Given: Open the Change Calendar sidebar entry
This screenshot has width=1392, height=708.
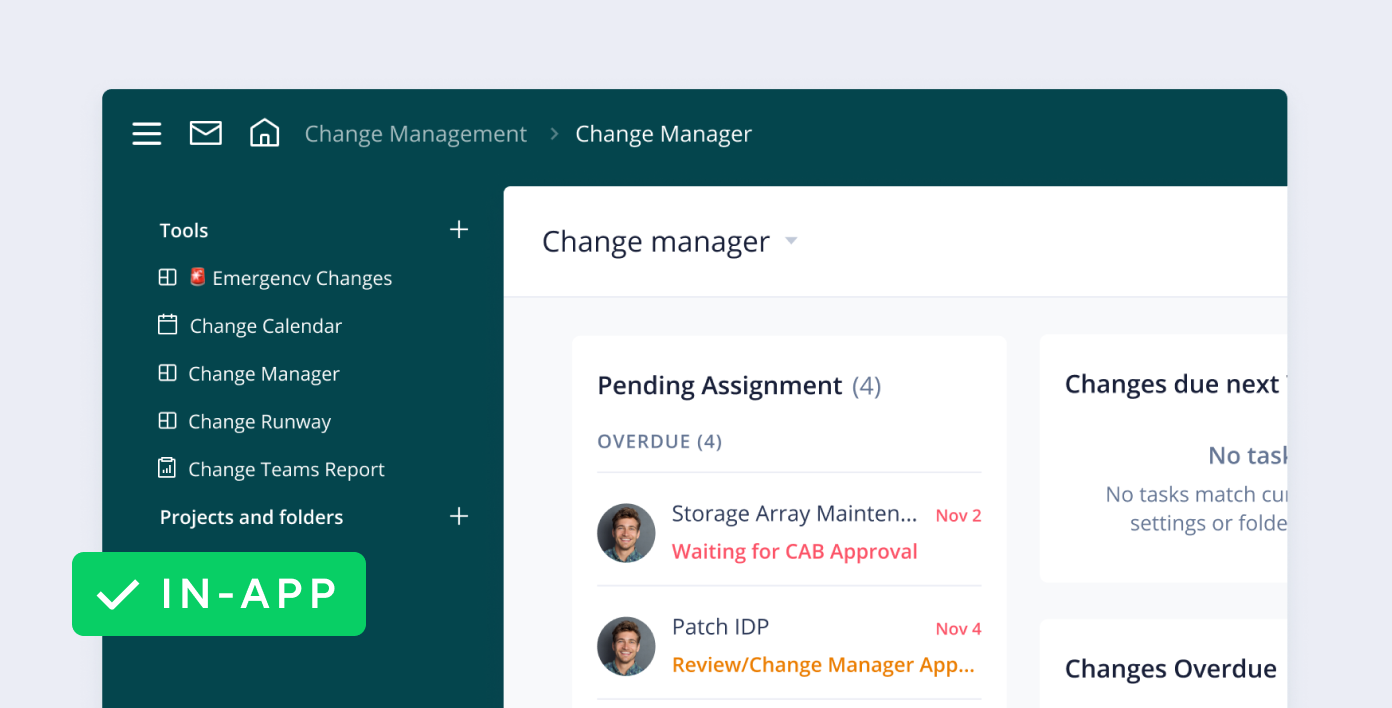Looking at the screenshot, I should 265,325.
